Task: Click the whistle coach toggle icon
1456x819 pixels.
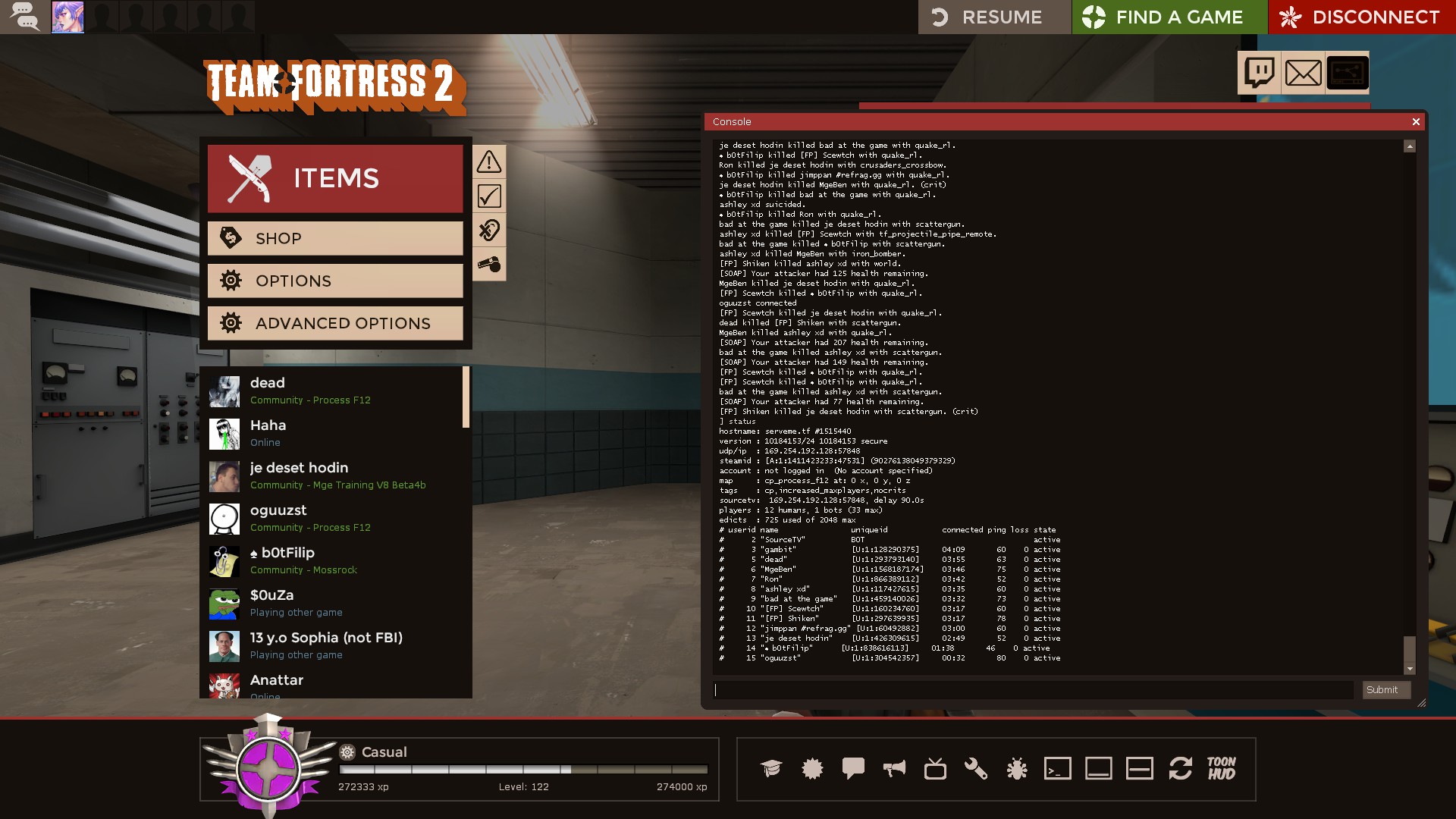Action: [x=489, y=265]
